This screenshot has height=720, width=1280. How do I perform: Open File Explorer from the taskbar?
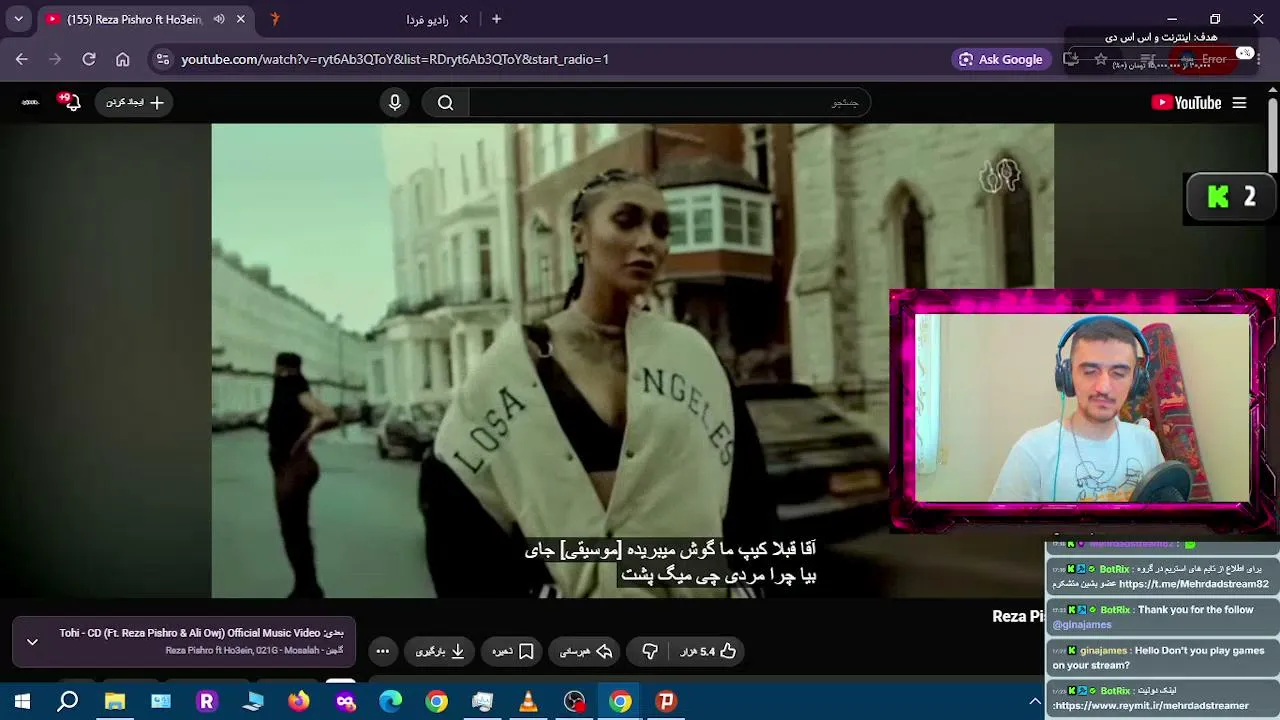pyautogui.click(x=115, y=701)
